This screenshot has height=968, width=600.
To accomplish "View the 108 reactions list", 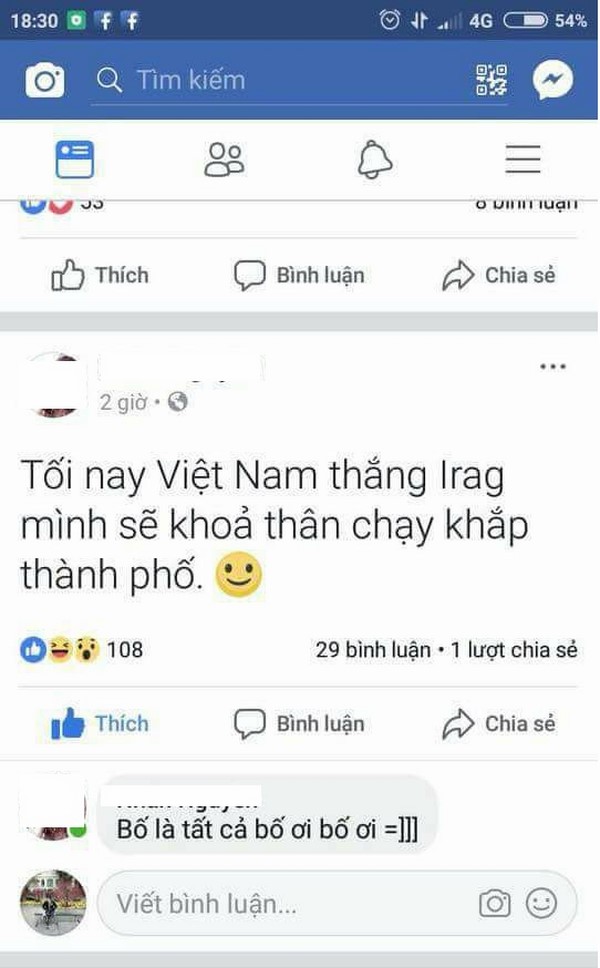I will [x=81, y=649].
